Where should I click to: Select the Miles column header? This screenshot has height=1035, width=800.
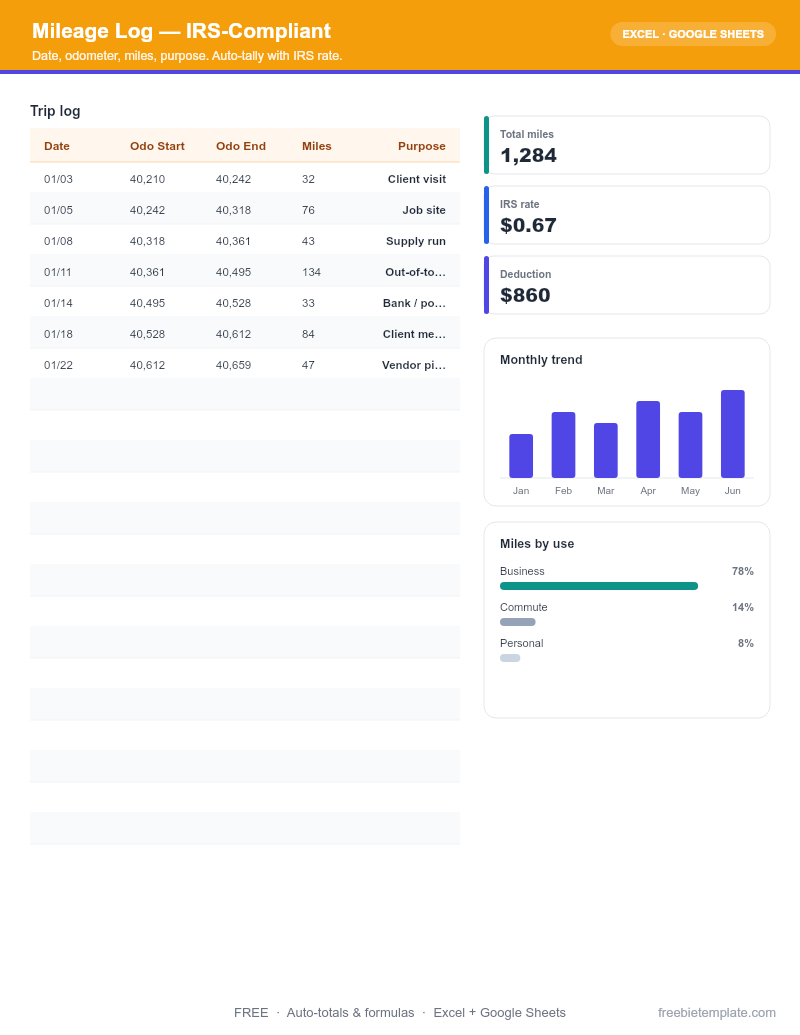[x=317, y=147]
